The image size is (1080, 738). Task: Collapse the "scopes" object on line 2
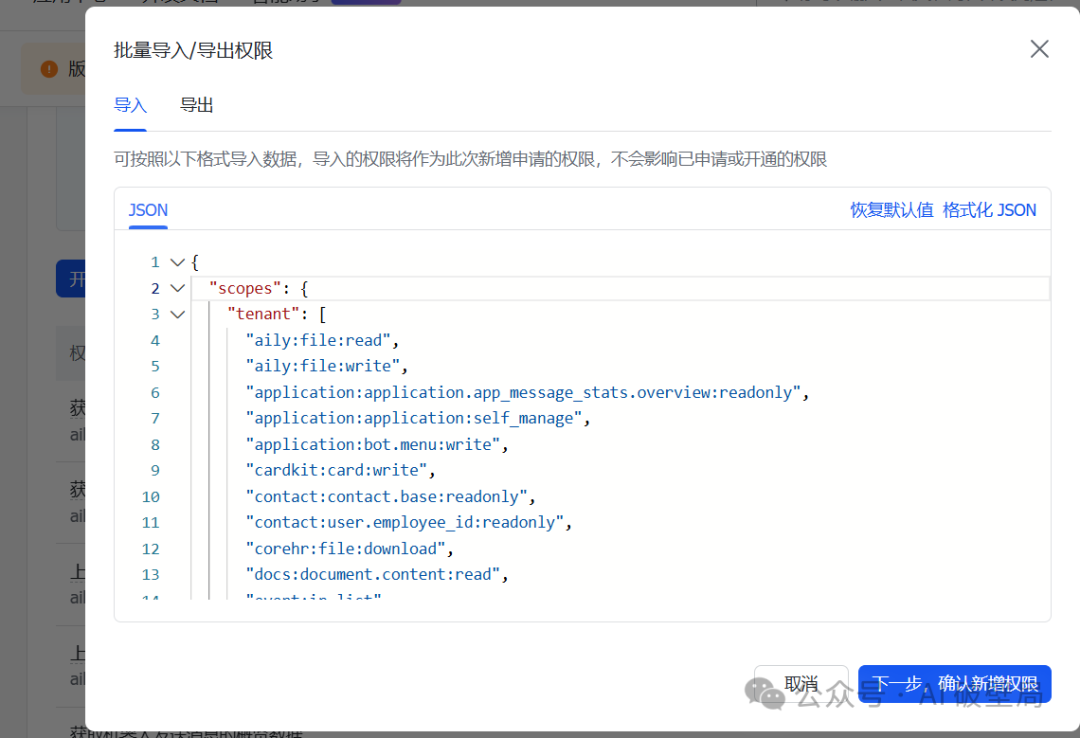pos(178,288)
